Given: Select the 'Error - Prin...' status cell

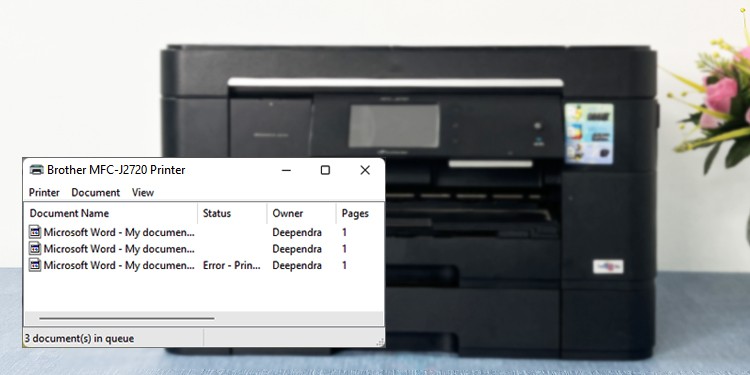Looking at the screenshot, I should 232,265.
